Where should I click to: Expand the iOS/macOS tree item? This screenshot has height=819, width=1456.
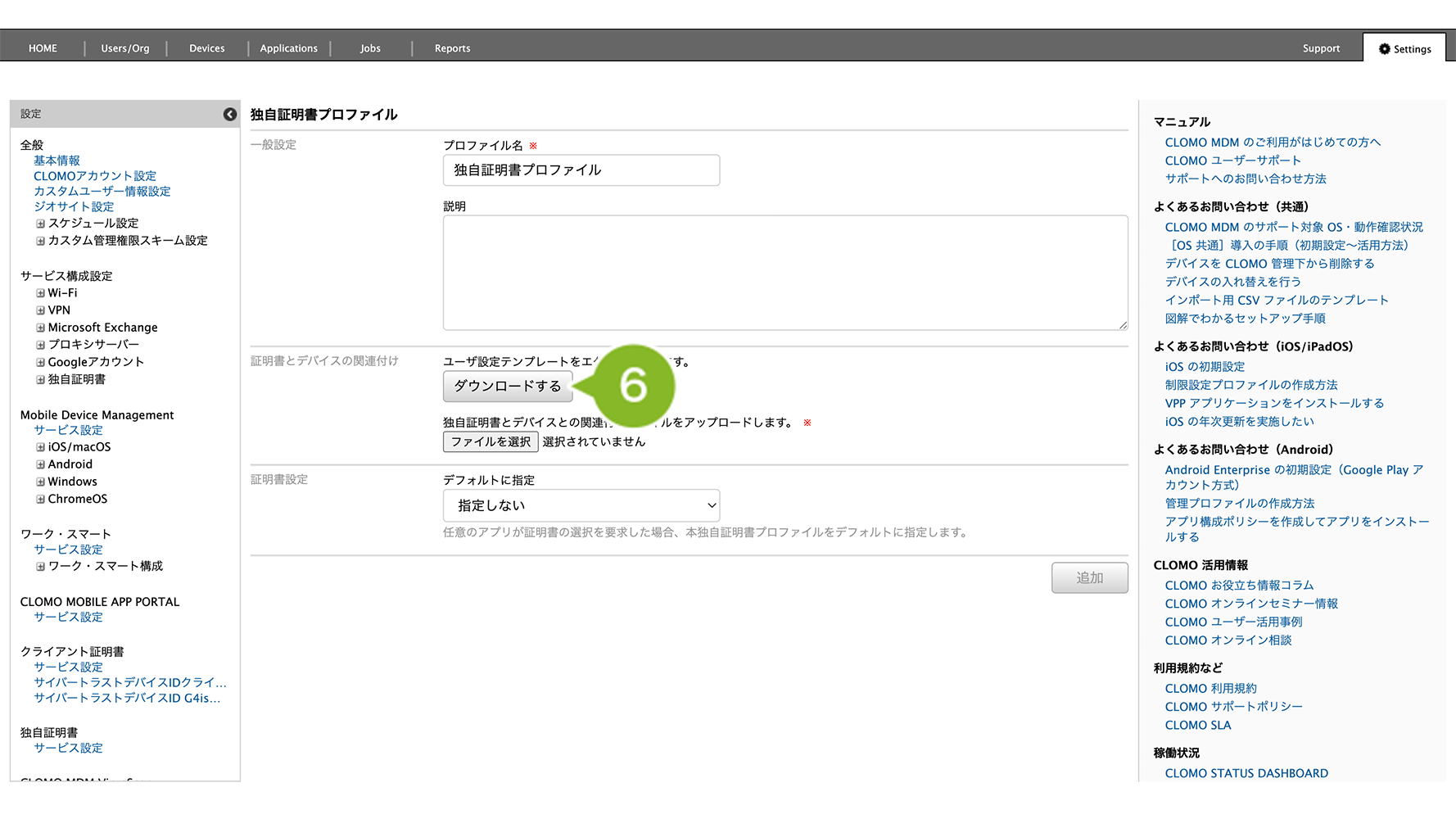pyautogui.click(x=40, y=447)
